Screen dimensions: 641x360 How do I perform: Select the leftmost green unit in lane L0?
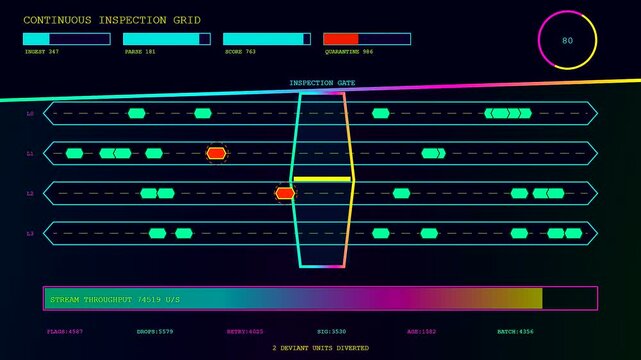[x=137, y=114]
